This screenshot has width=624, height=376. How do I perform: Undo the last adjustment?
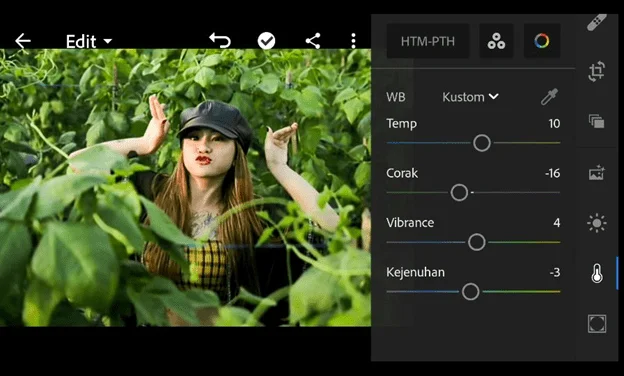point(220,41)
